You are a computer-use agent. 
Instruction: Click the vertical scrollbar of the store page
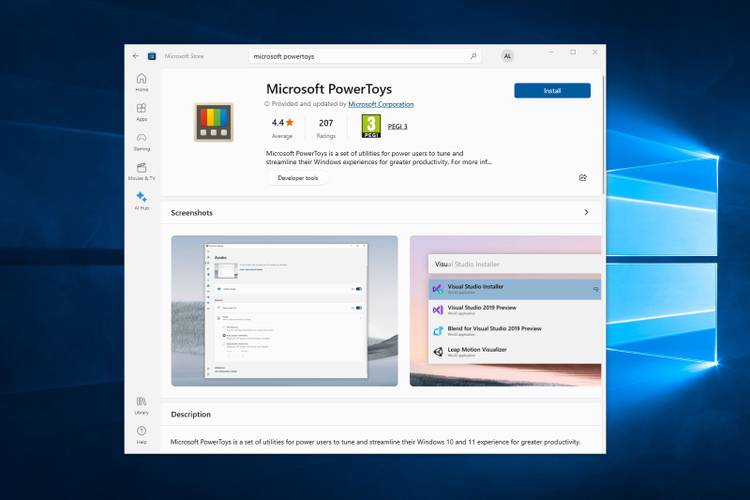pyautogui.click(x=603, y=135)
